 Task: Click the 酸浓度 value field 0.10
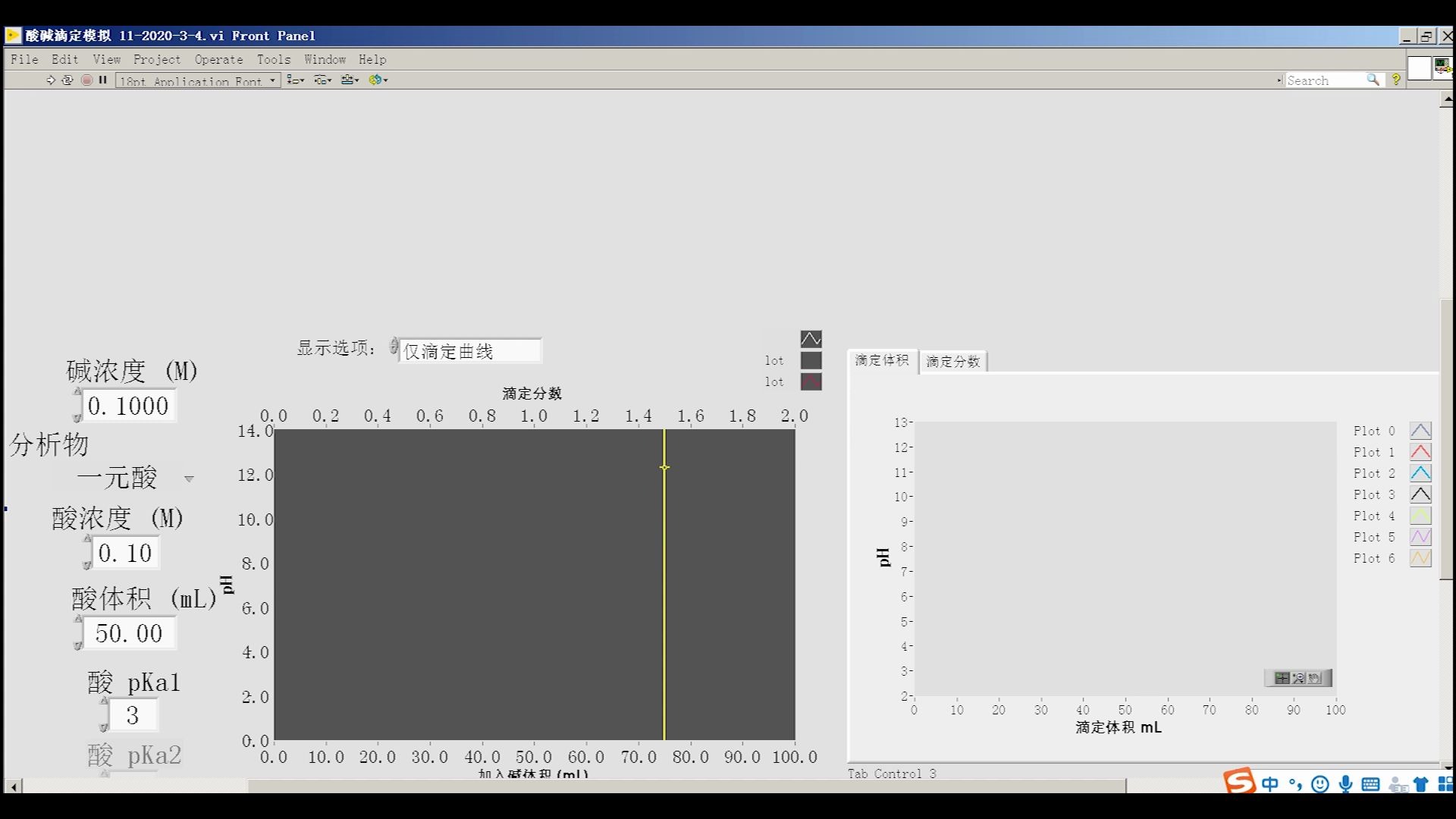[x=126, y=553]
